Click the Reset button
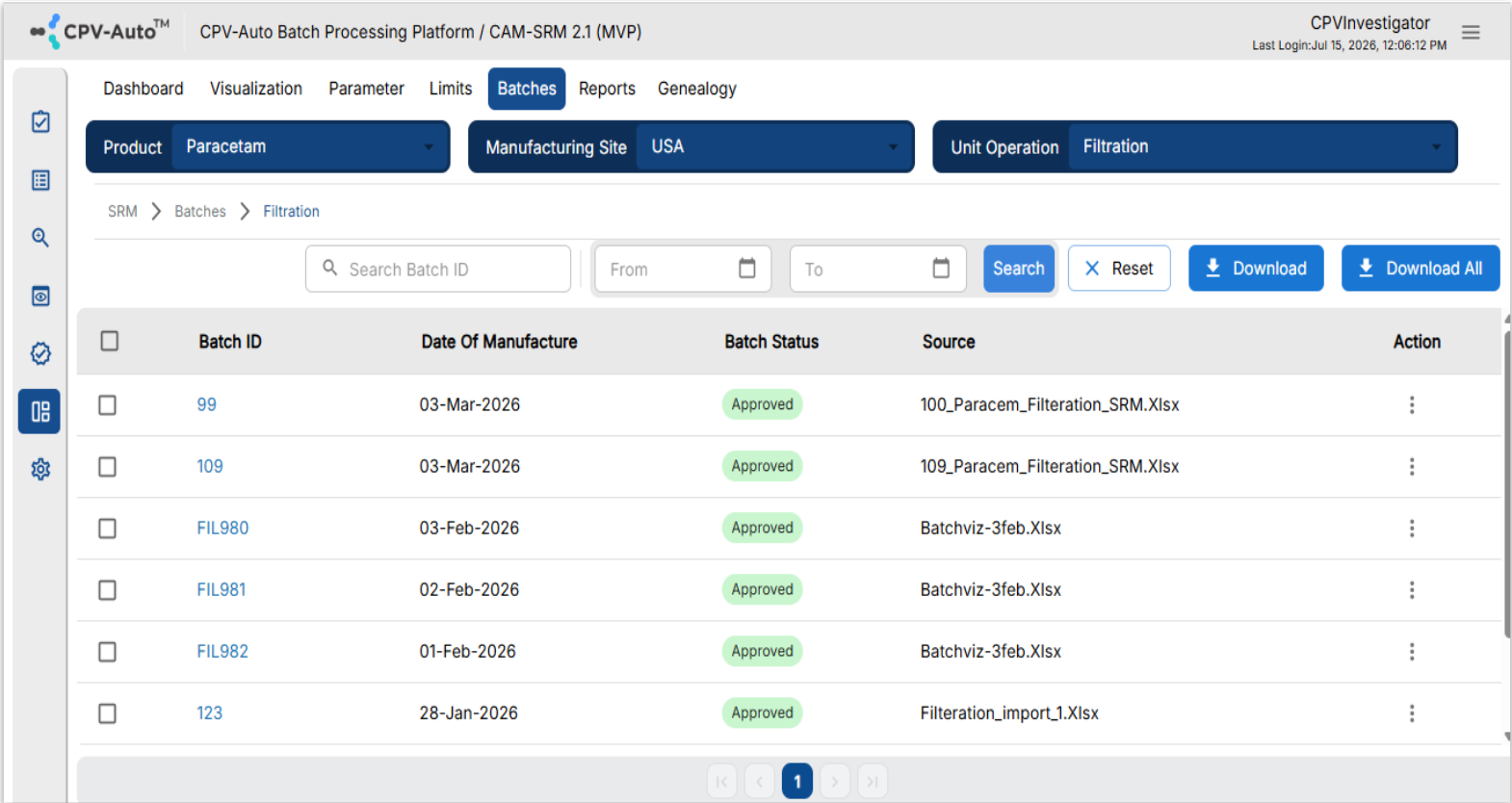Image resolution: width=1512 pixels, height=803 pixels. pos(1119,268)
